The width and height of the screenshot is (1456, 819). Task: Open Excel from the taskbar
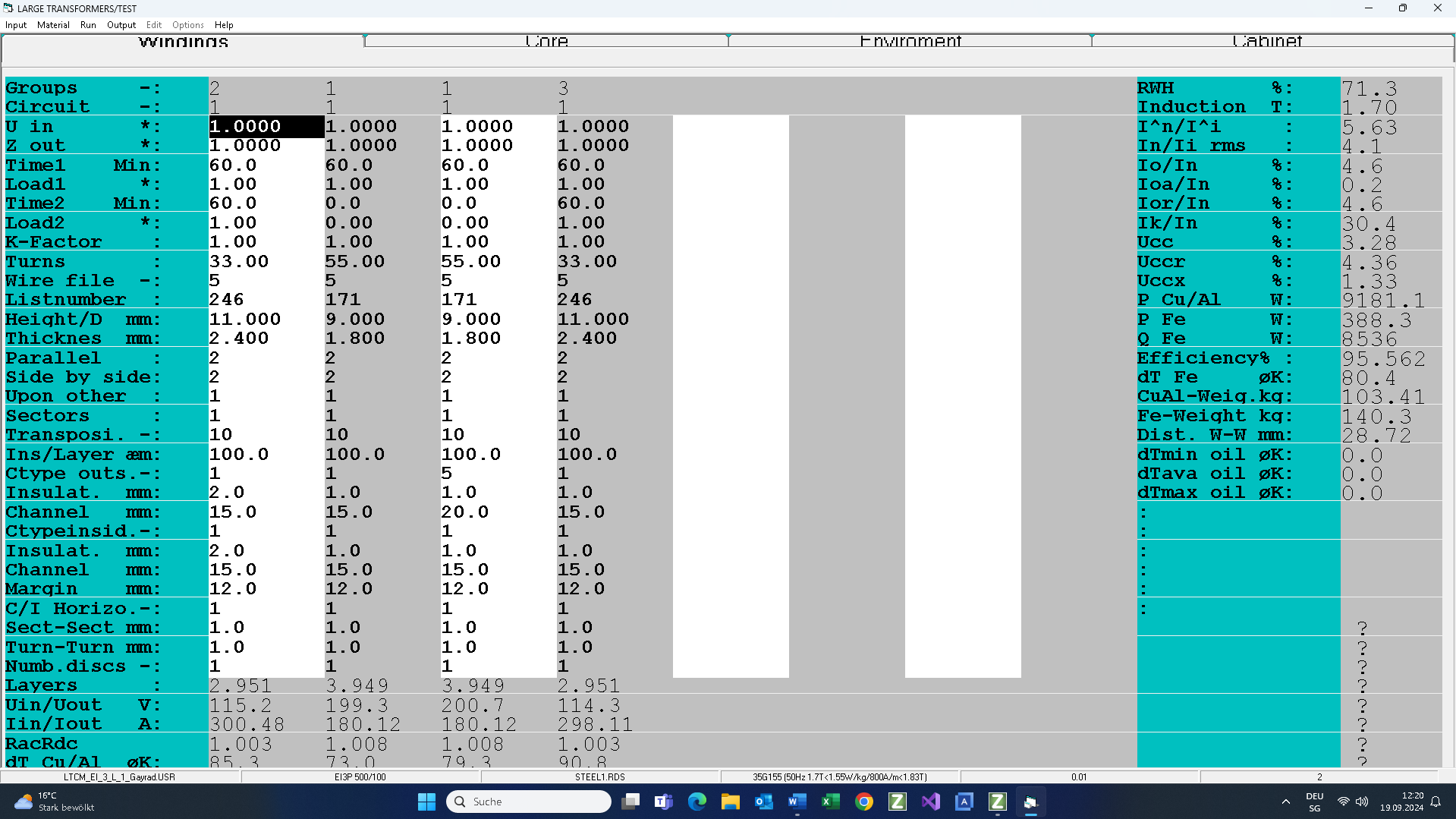(831, 802)
